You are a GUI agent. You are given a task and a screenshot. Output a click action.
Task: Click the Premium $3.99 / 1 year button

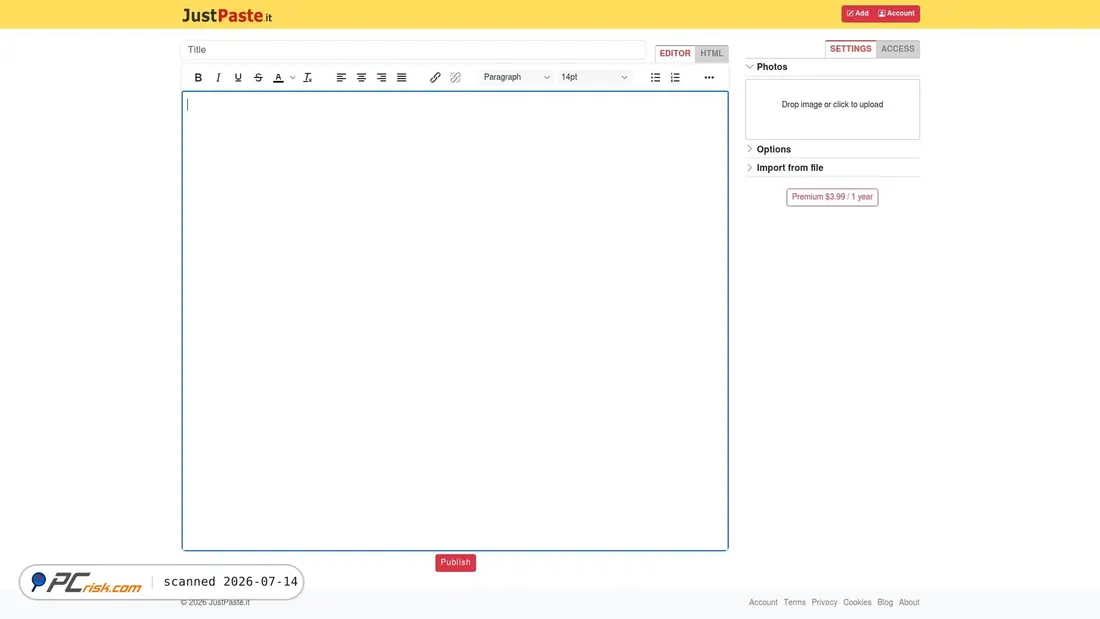[832, 197]
